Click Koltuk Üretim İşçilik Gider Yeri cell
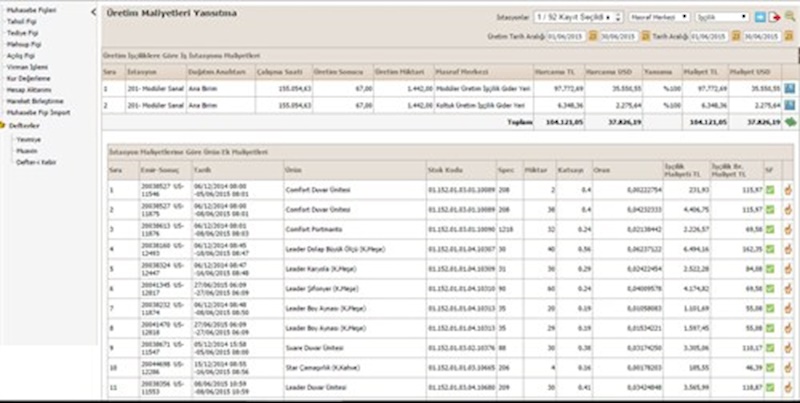 [483, 106]
